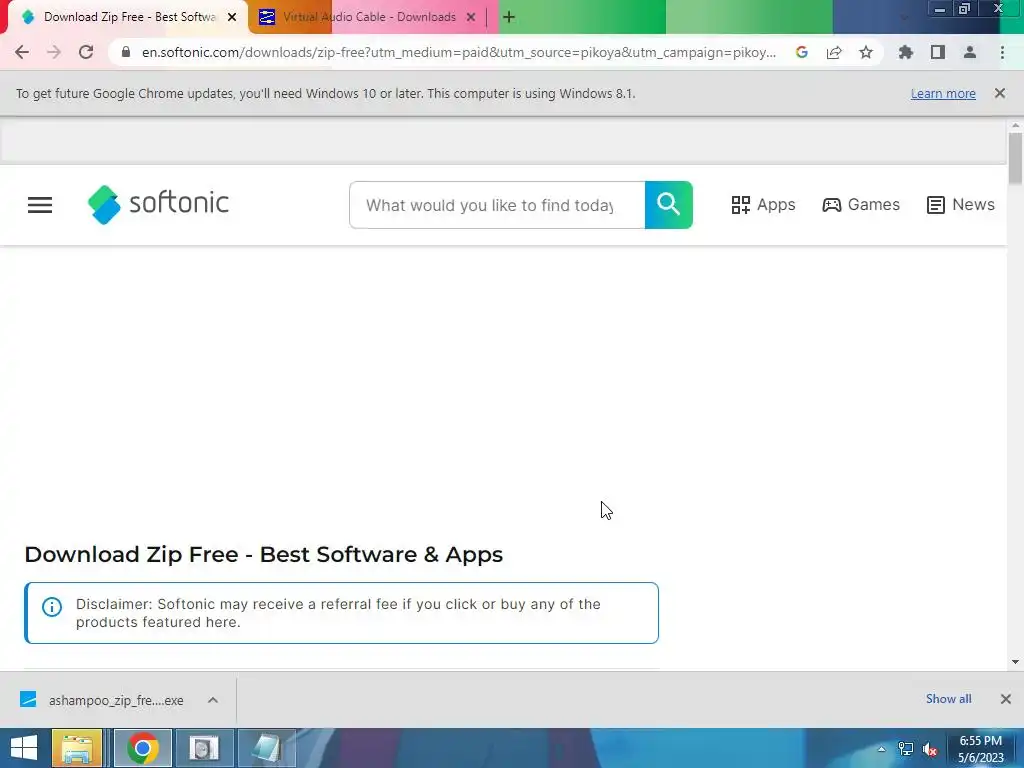Click the address bar URL

pos(458,52)
